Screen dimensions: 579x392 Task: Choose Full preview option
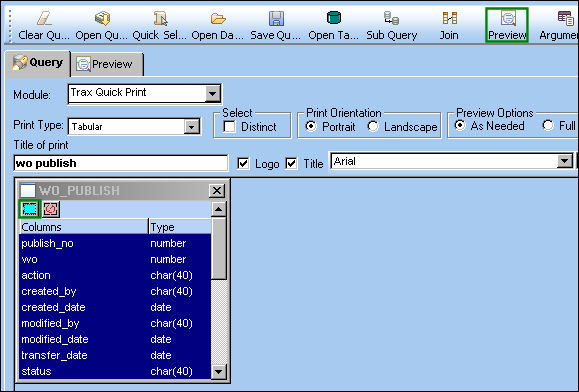point(548,125)
